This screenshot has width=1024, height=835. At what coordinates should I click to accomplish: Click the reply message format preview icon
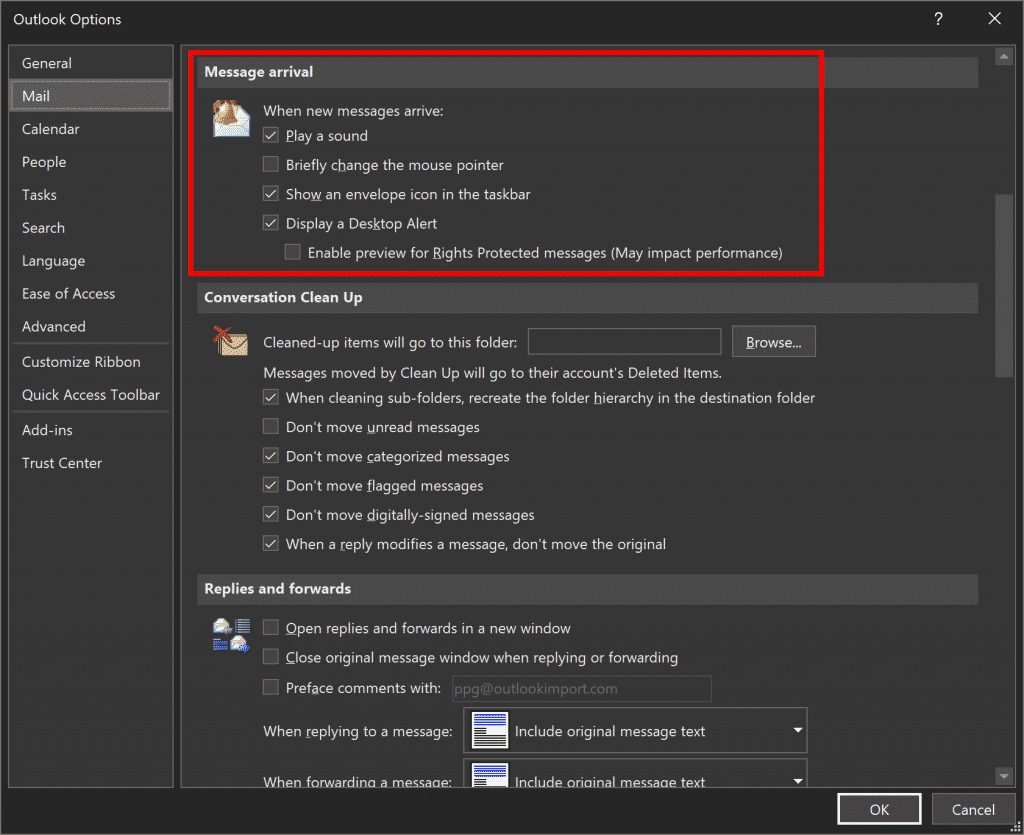pyautogui.click(x=490, y=730)
